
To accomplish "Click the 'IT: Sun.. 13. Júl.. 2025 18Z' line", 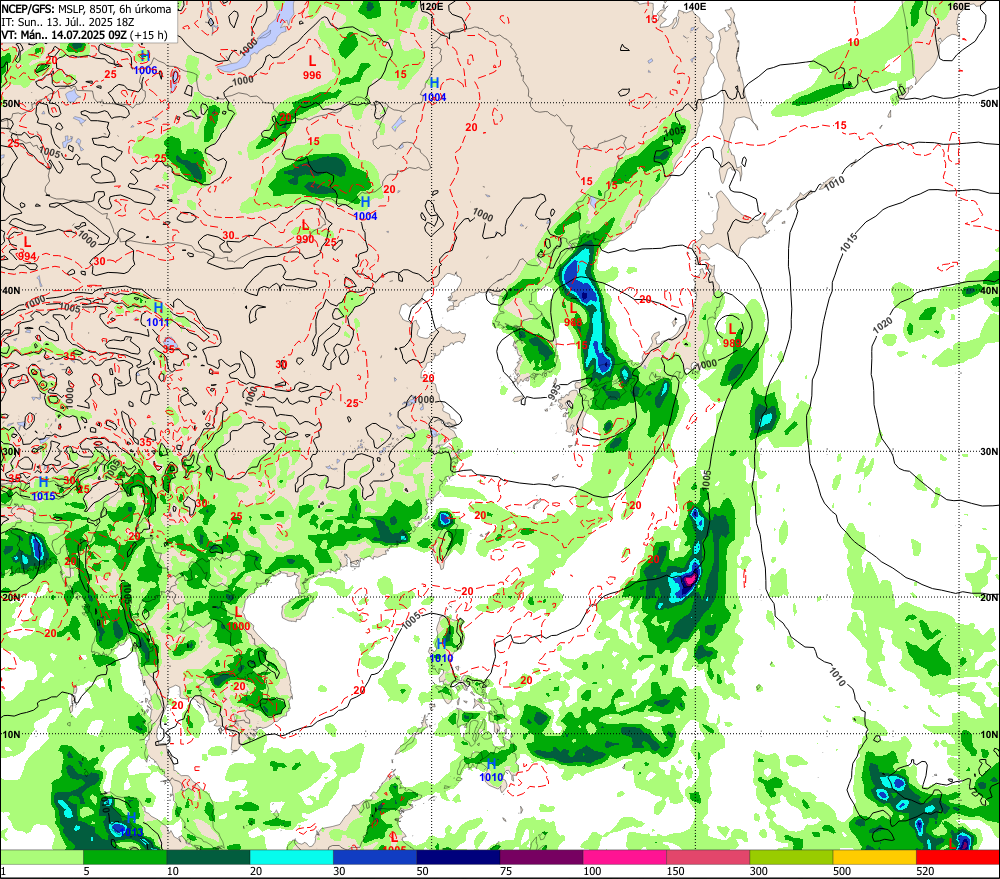I will pyautogui.click(x=68, y=22).
